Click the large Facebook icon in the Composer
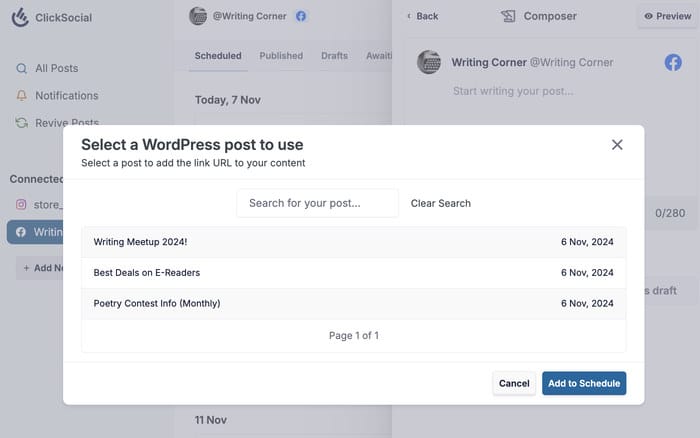700x438 pixels. coord(673,63)
